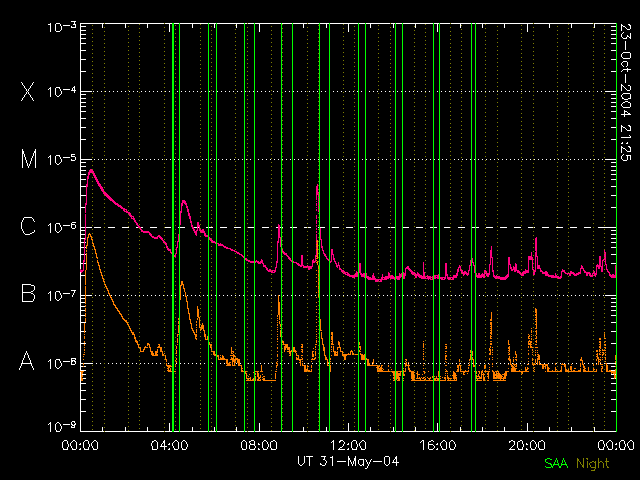This screenshot has height=480, width=640.
Task: Click the pink flare peak after 04:30
Action: click(x=184, y=201)
